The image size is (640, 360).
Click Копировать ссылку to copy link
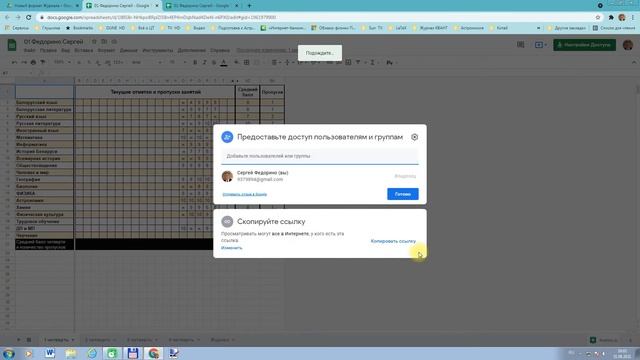(393, 241)
